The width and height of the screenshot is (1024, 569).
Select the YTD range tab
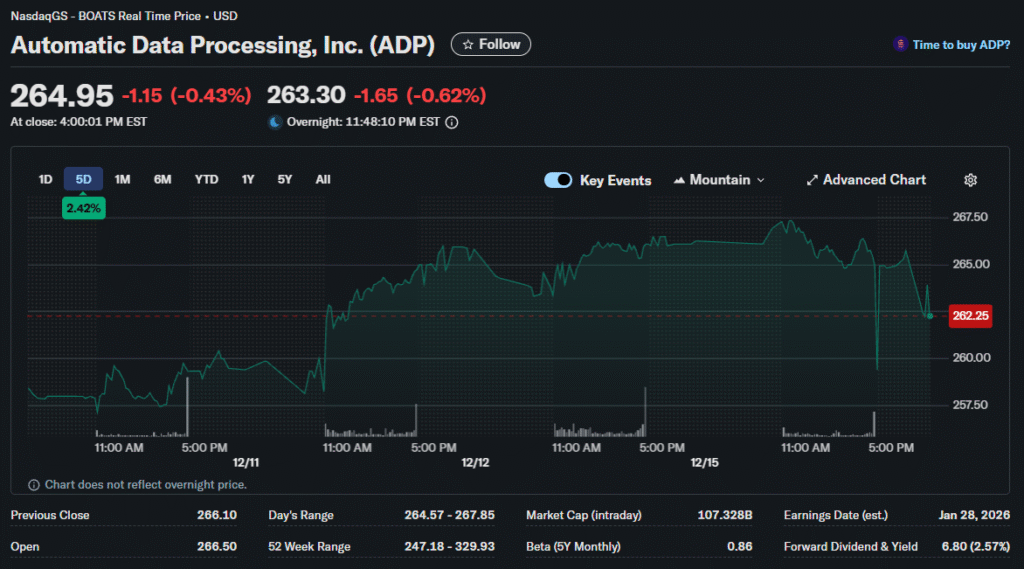[x=206, y=179]
